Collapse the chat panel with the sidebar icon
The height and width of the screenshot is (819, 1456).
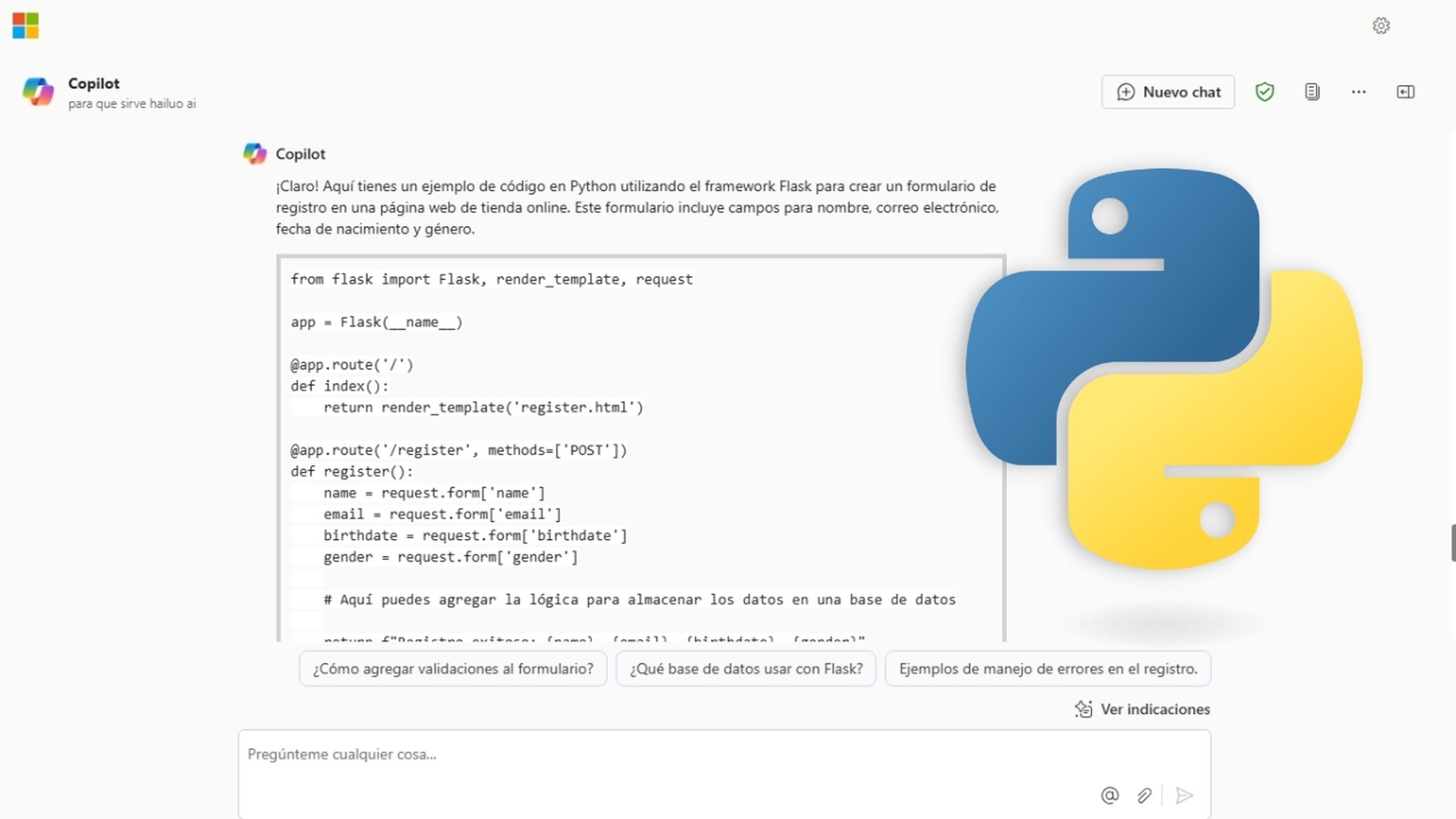click(x=1406, y=92)
